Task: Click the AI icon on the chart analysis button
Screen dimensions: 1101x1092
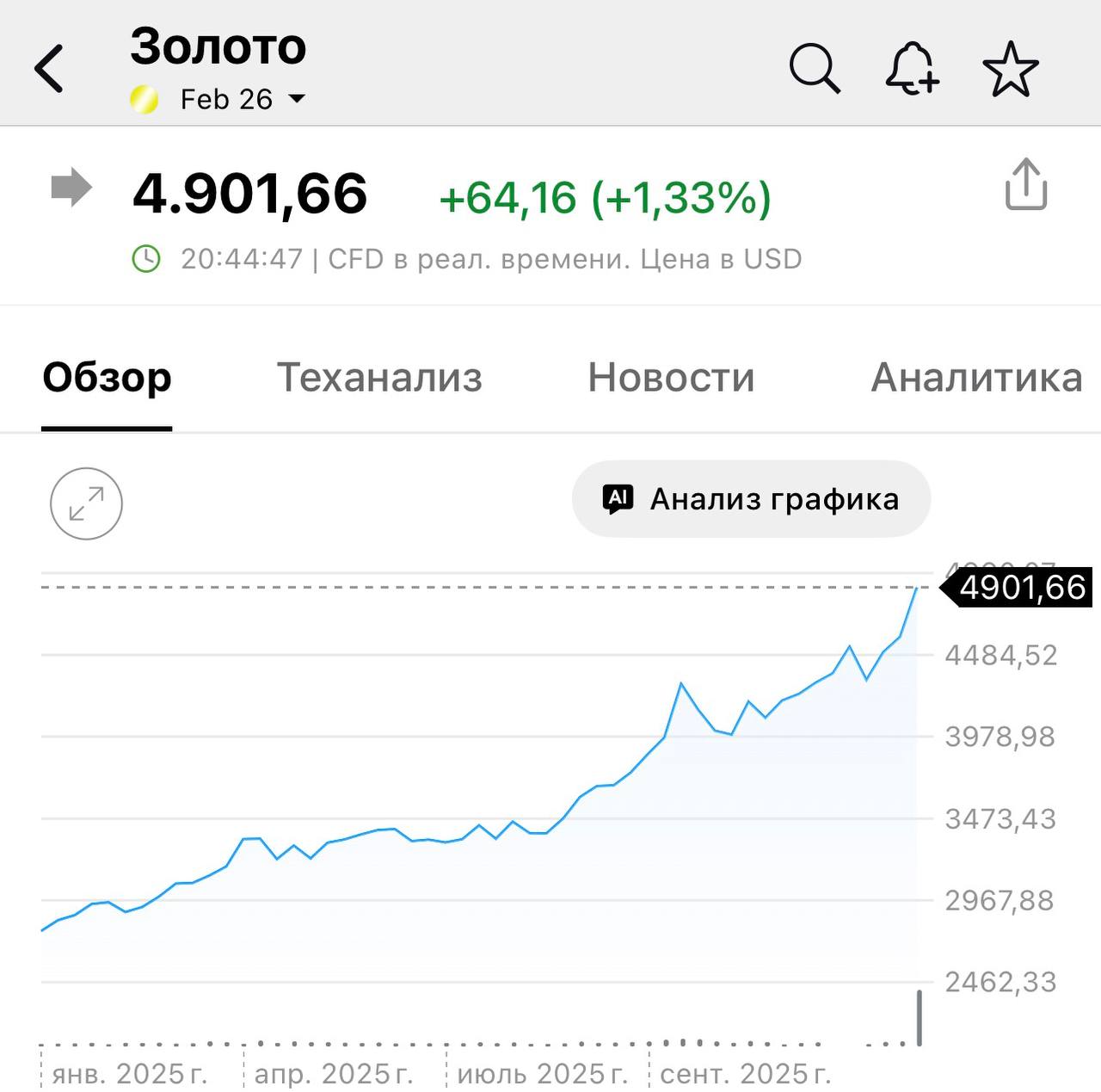Action: tap(621, 498)
